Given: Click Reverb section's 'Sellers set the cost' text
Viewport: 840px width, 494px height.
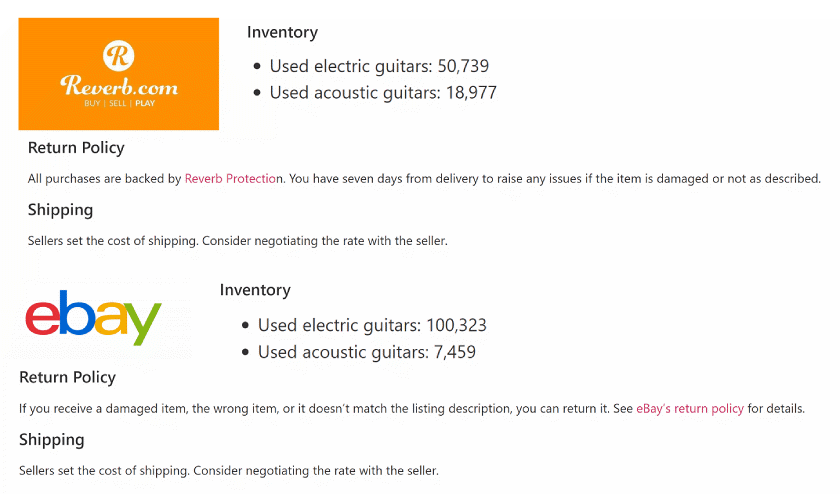Looking at the screenshot, I should [x=237, y=241].
